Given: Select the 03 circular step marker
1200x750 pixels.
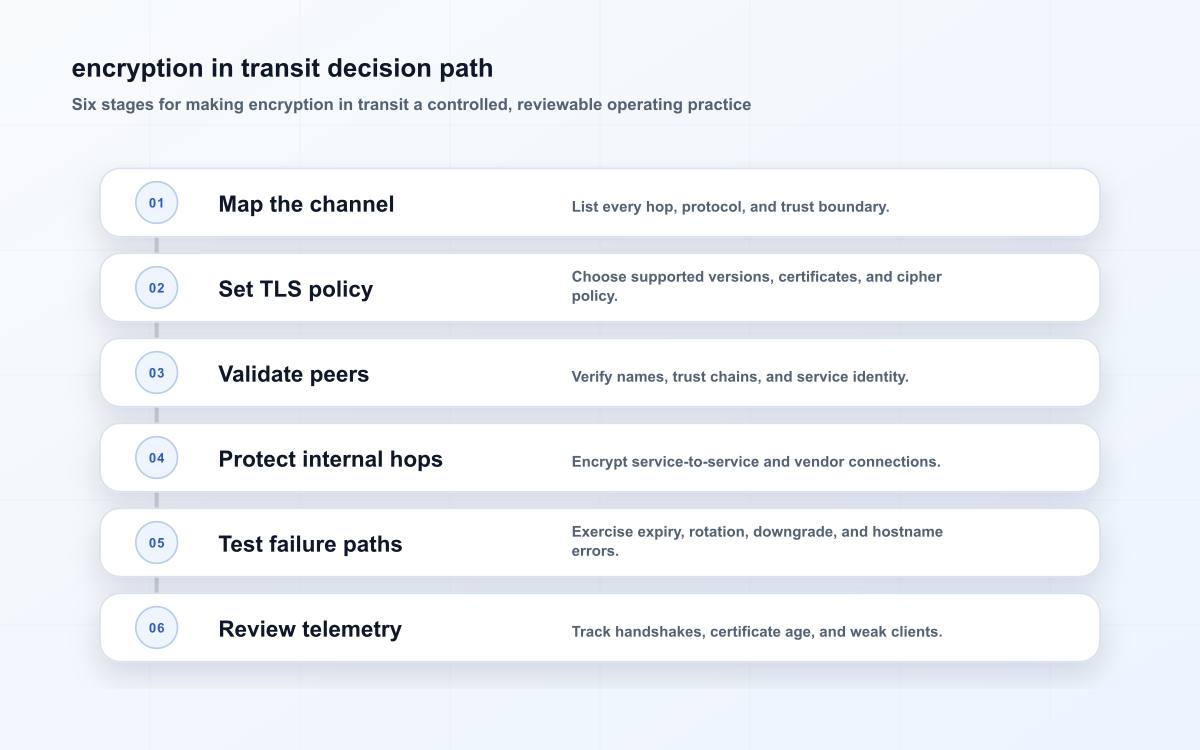Looking at the screenshot, I should (x=157, y=373).
